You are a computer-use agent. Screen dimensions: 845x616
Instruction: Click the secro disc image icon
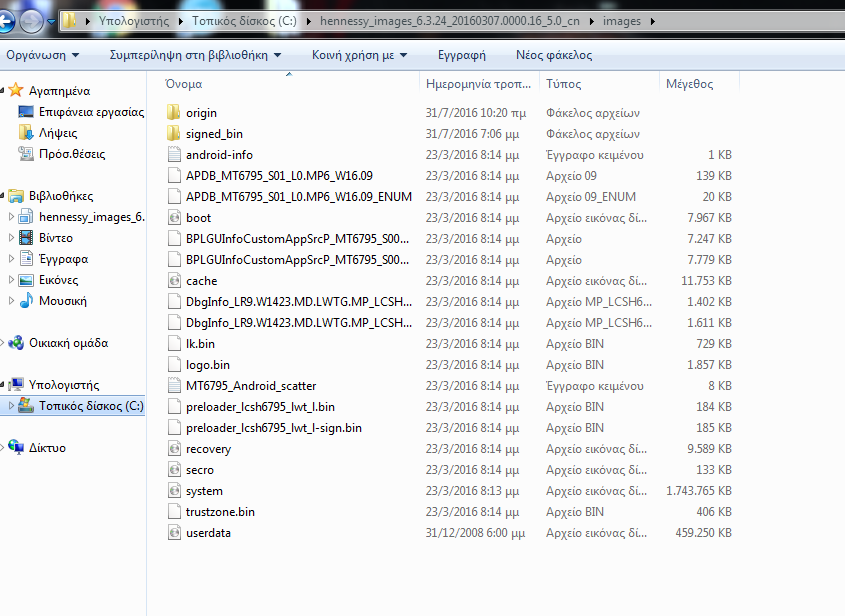pos(174,470)
